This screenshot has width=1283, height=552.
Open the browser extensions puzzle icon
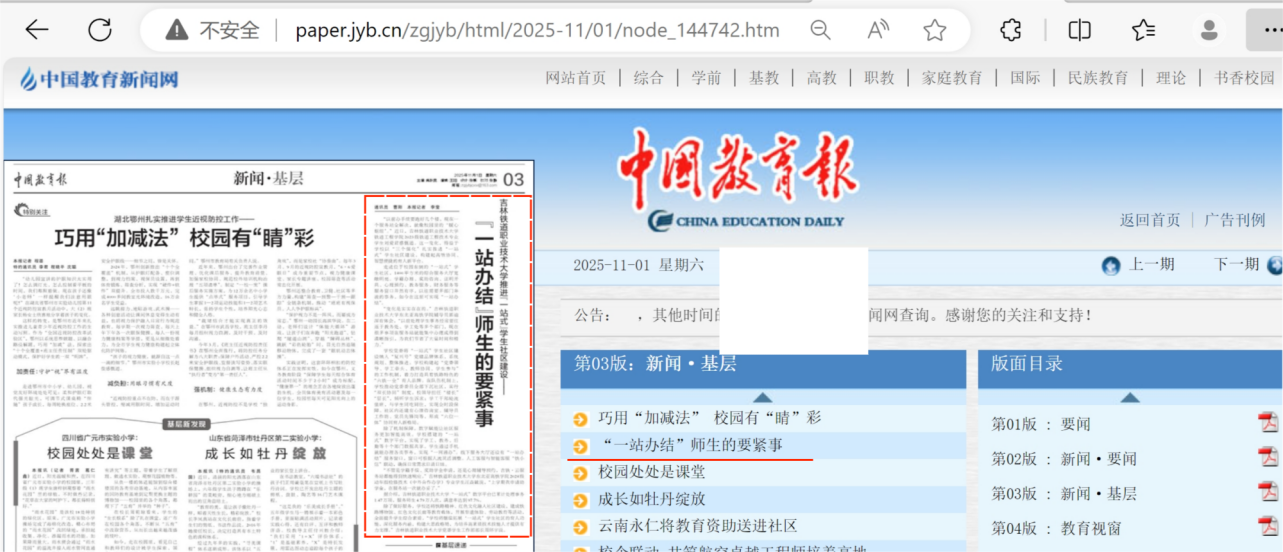pyautogui.click(x=1011, y=30)
